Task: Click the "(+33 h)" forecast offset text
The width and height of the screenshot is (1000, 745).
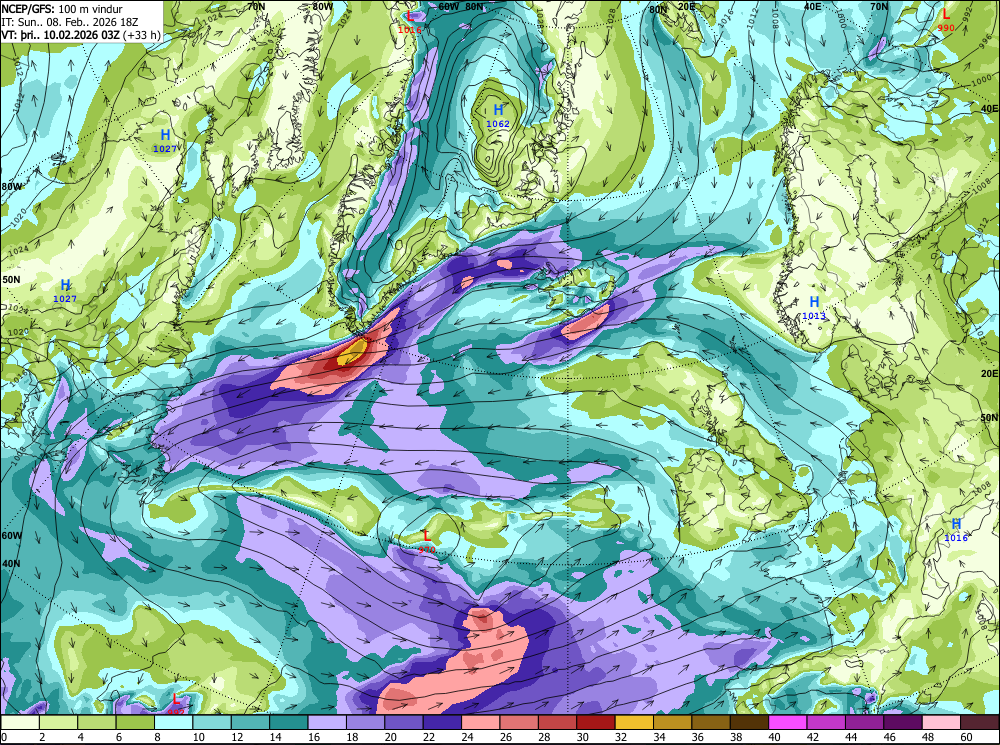Action: tap(141, 34)
